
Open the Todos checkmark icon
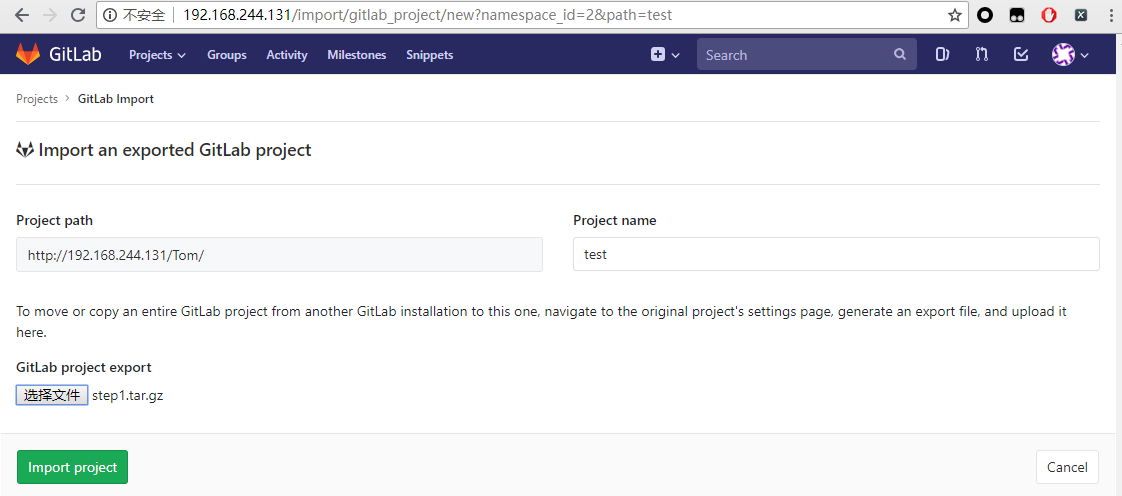click(x=1021, y=54)
